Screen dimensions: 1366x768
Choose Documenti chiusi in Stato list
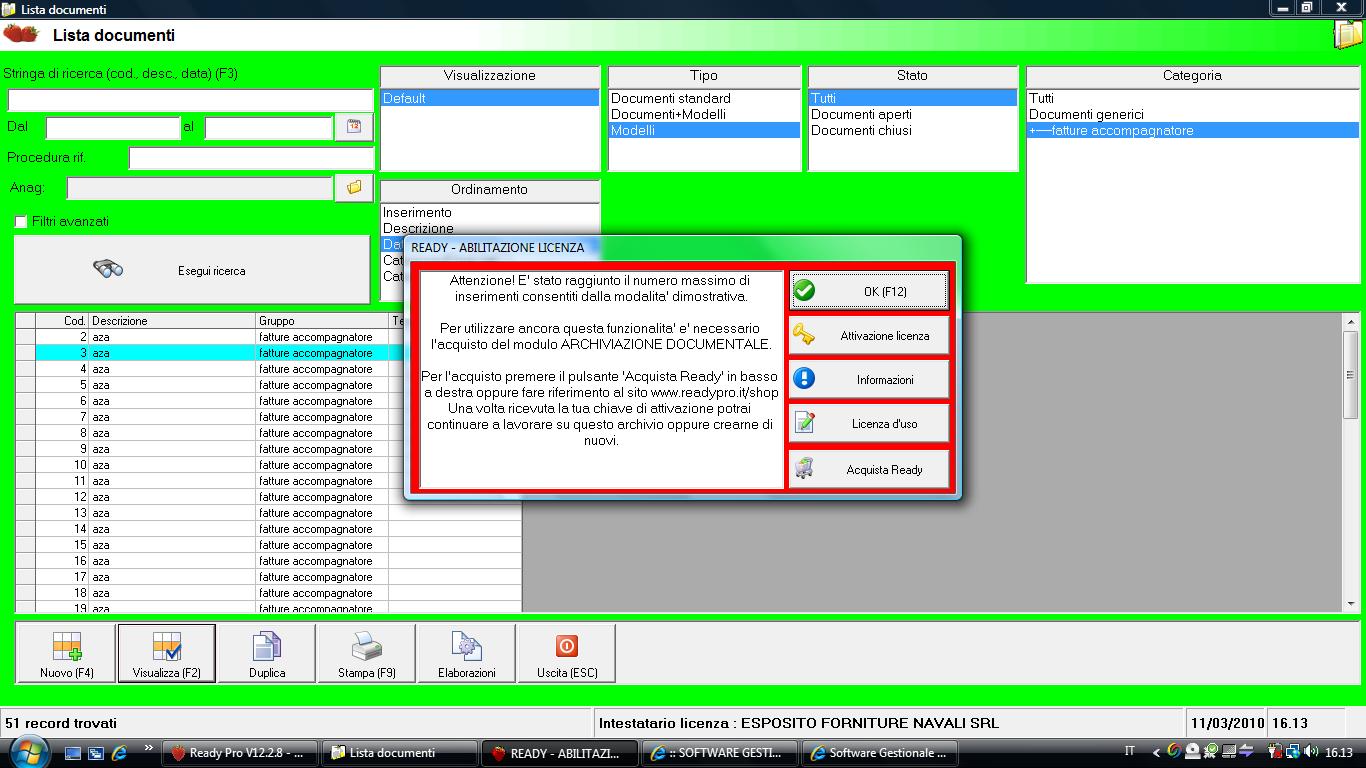tap(912, 130)
